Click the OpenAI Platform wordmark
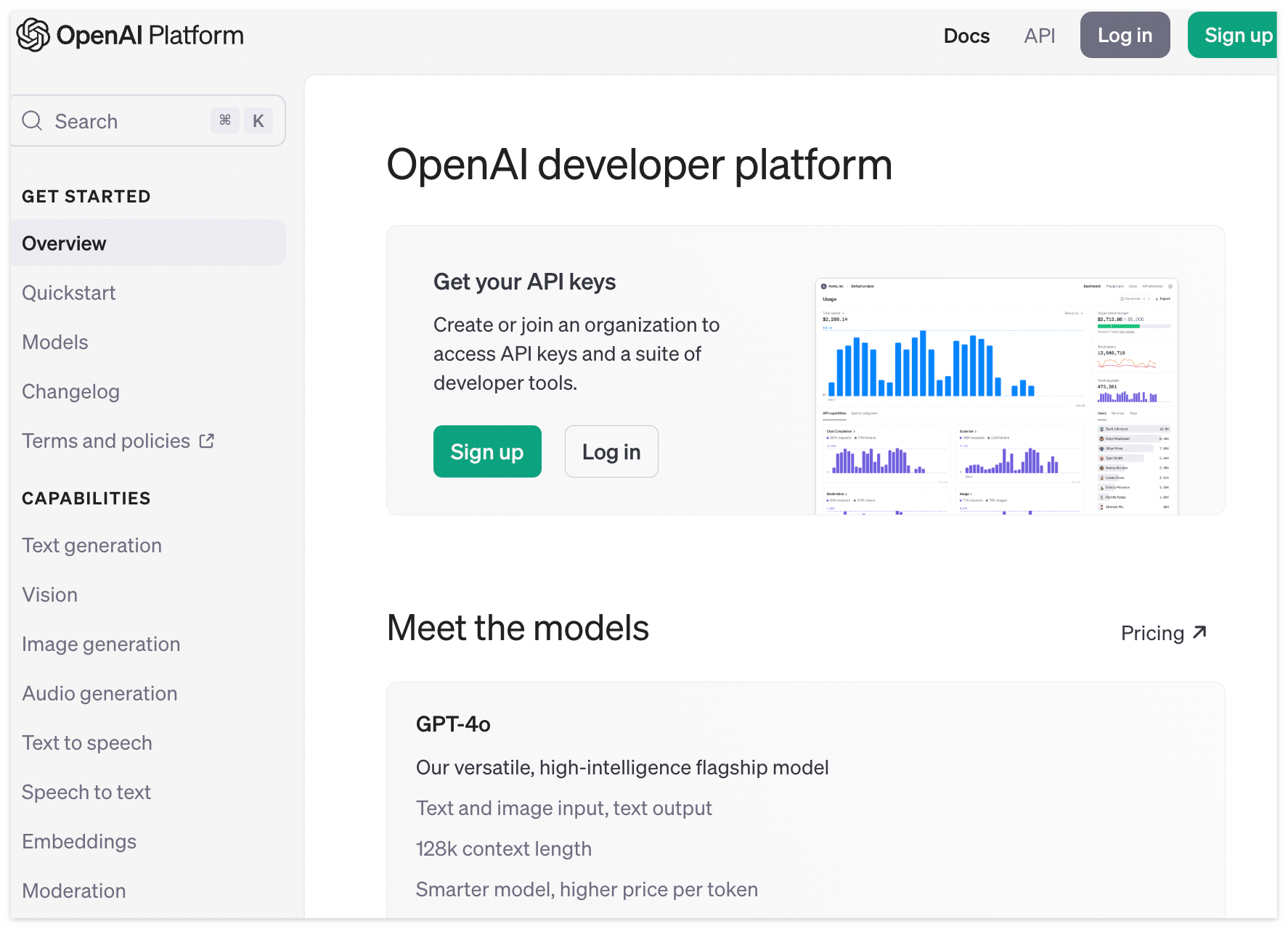The width and height of the screenshot is (1288, 929). pos(150,35)
